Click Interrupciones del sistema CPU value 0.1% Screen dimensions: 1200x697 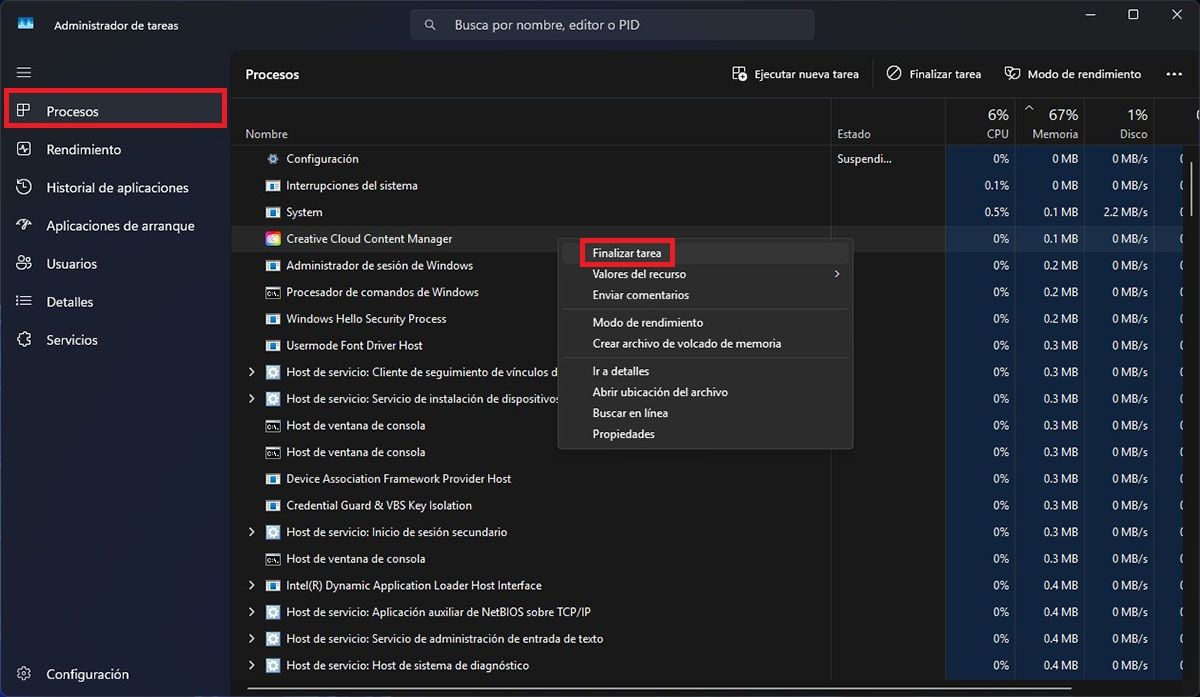click(996, 186)
